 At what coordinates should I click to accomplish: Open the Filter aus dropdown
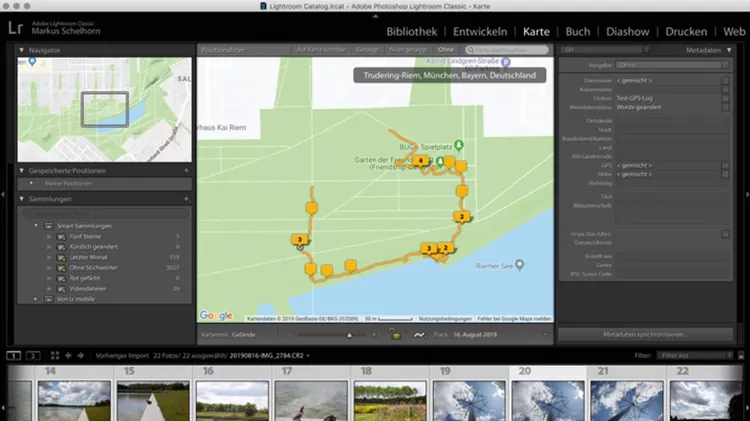coord(695,355)
